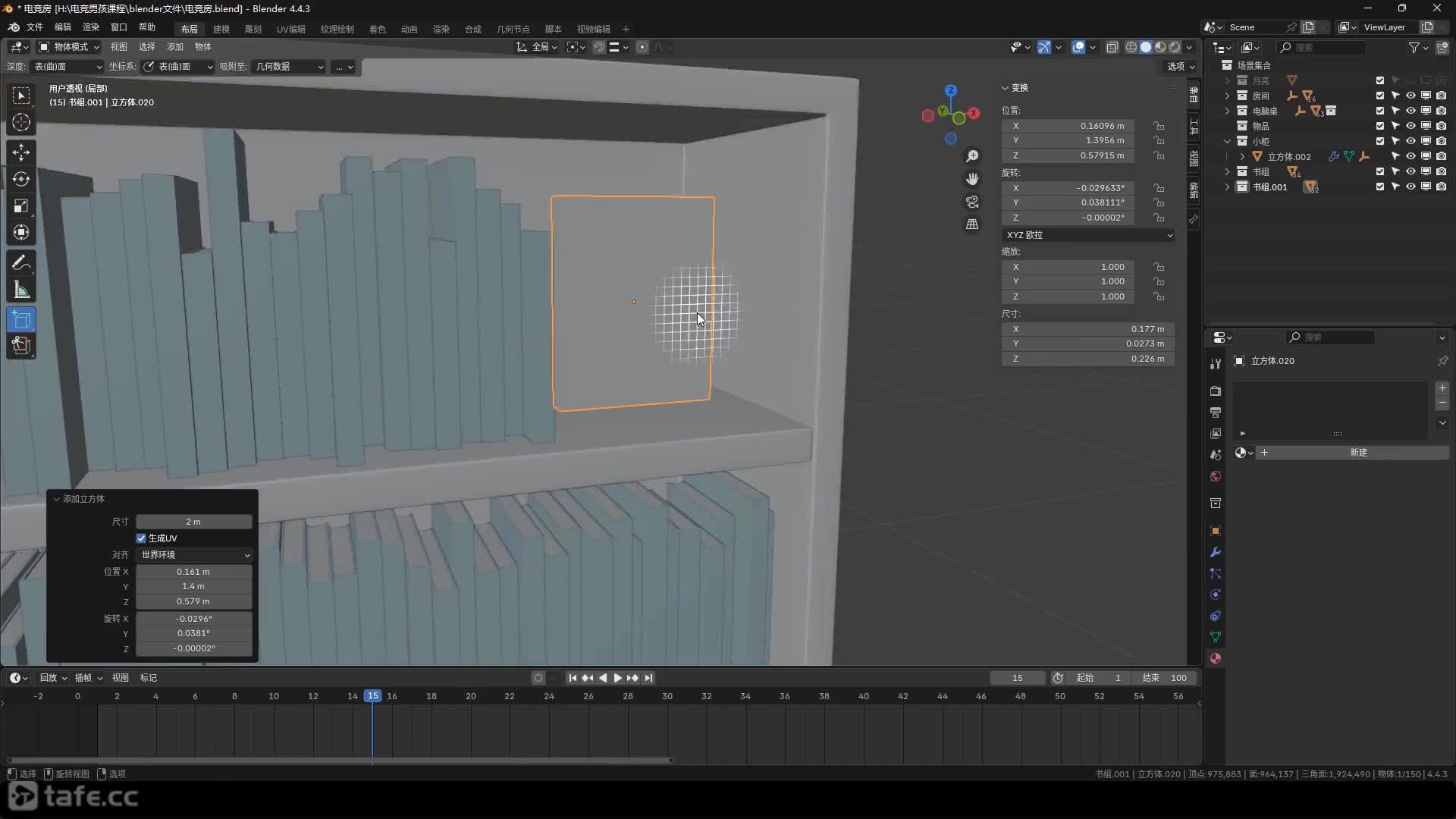
Task: Open the 对齐 世界环境 dropdown
Action: coord(194,555)
